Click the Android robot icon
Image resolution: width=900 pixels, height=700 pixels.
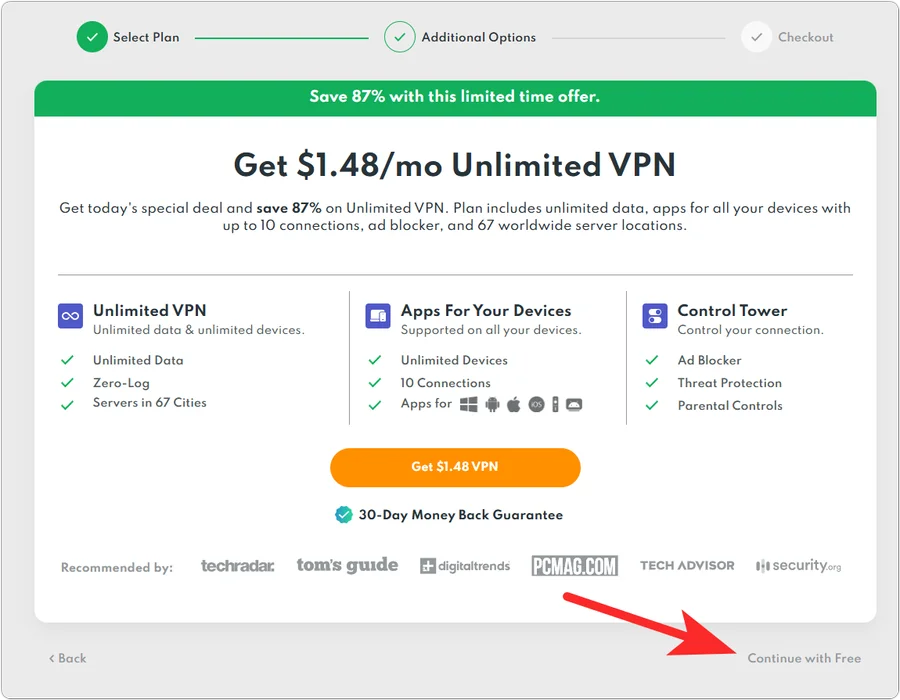point(492,404)
